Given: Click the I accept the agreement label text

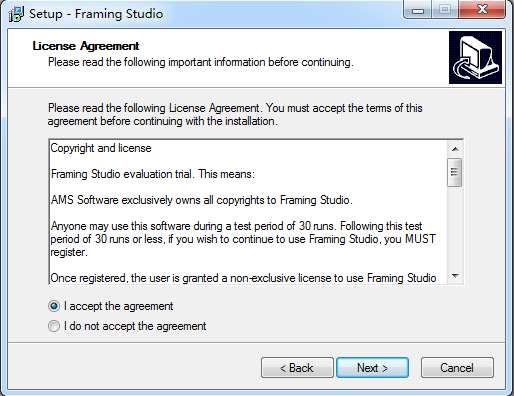Looking at the screenshot, I should coord(119,306).
